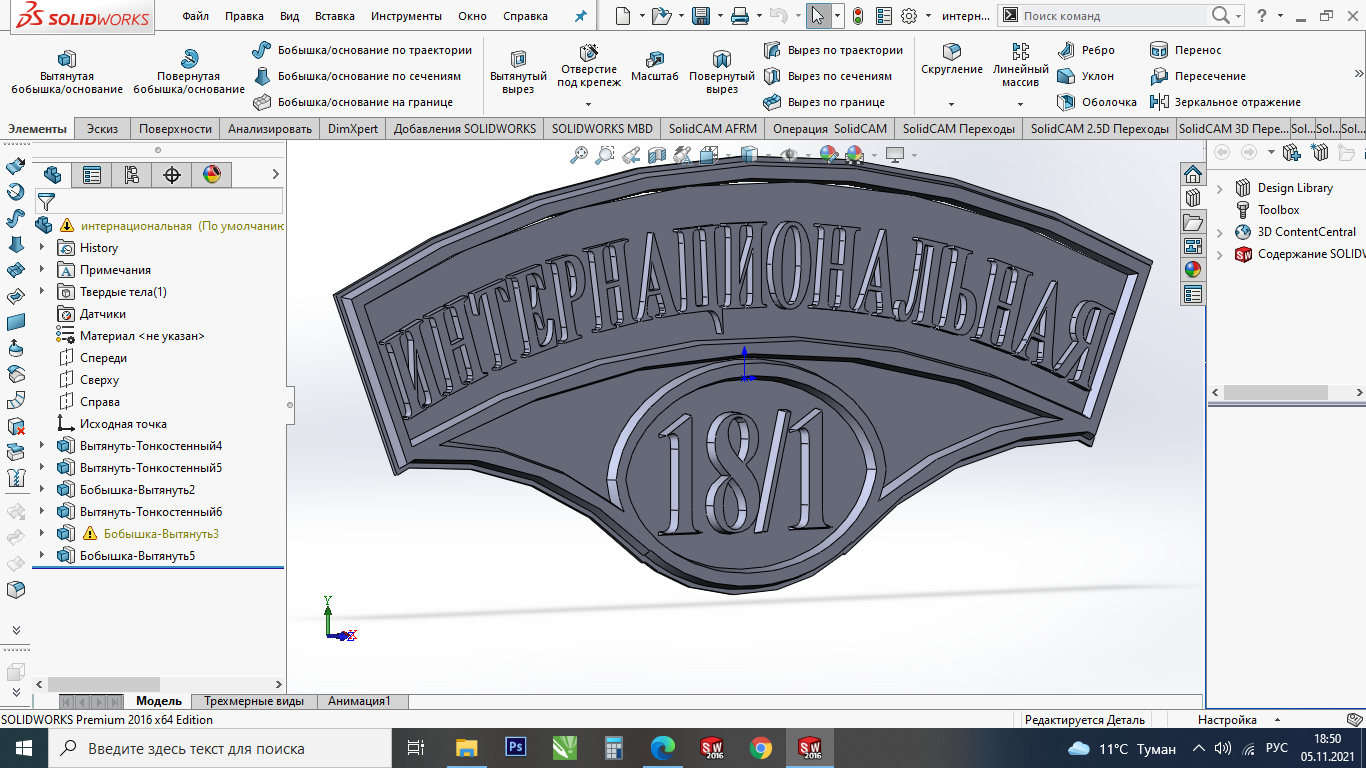This screenshot has width=1366, height=768.
Task: Switch to the Эскиз tab
Action: pyautogui.click(x=102, y=129)
